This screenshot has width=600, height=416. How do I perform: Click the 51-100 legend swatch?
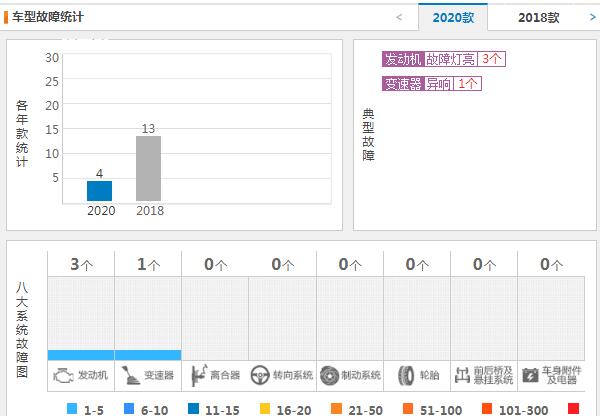[408, 409]
